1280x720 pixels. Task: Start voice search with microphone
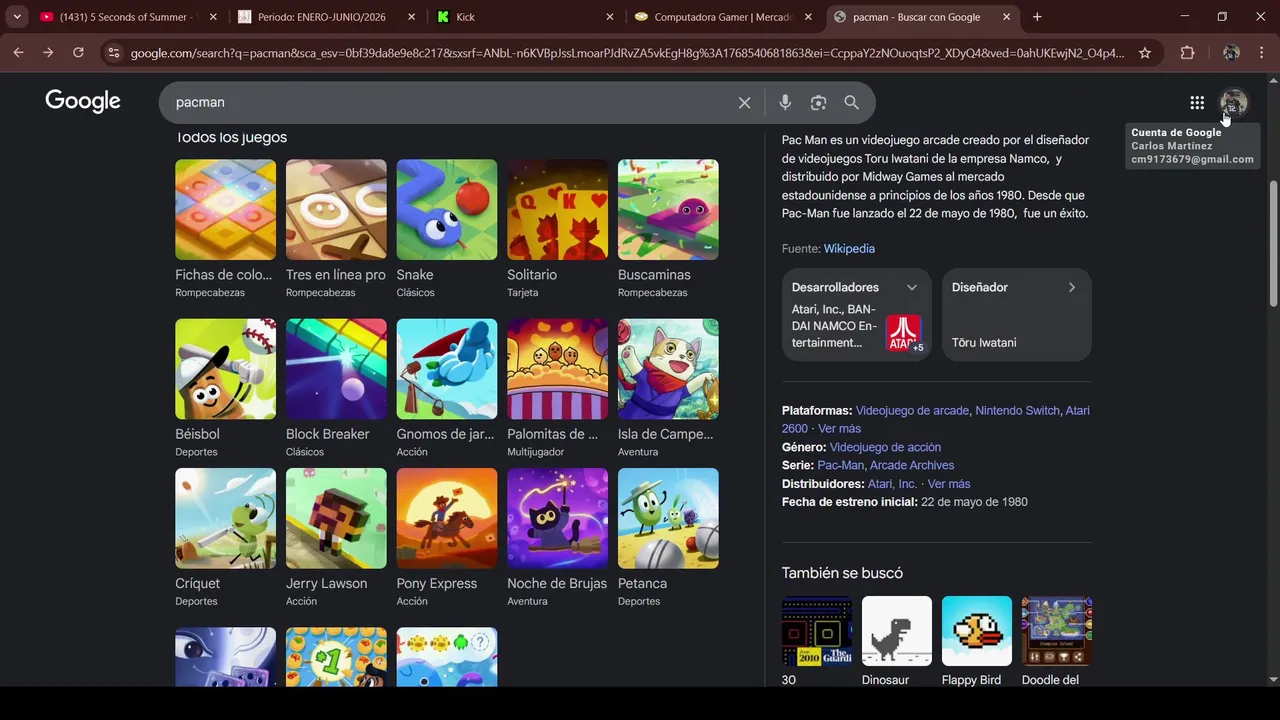click(x=785, y=102)
